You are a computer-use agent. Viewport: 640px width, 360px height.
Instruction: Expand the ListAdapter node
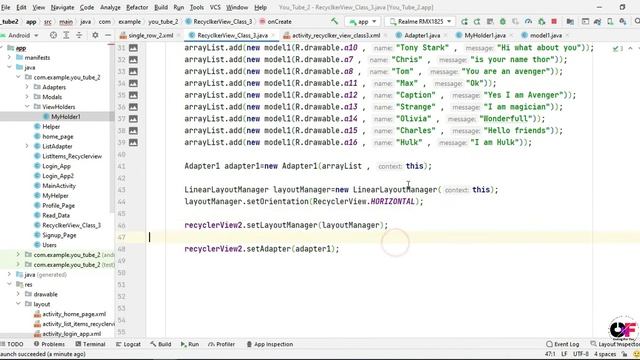(x=27, y=146)
